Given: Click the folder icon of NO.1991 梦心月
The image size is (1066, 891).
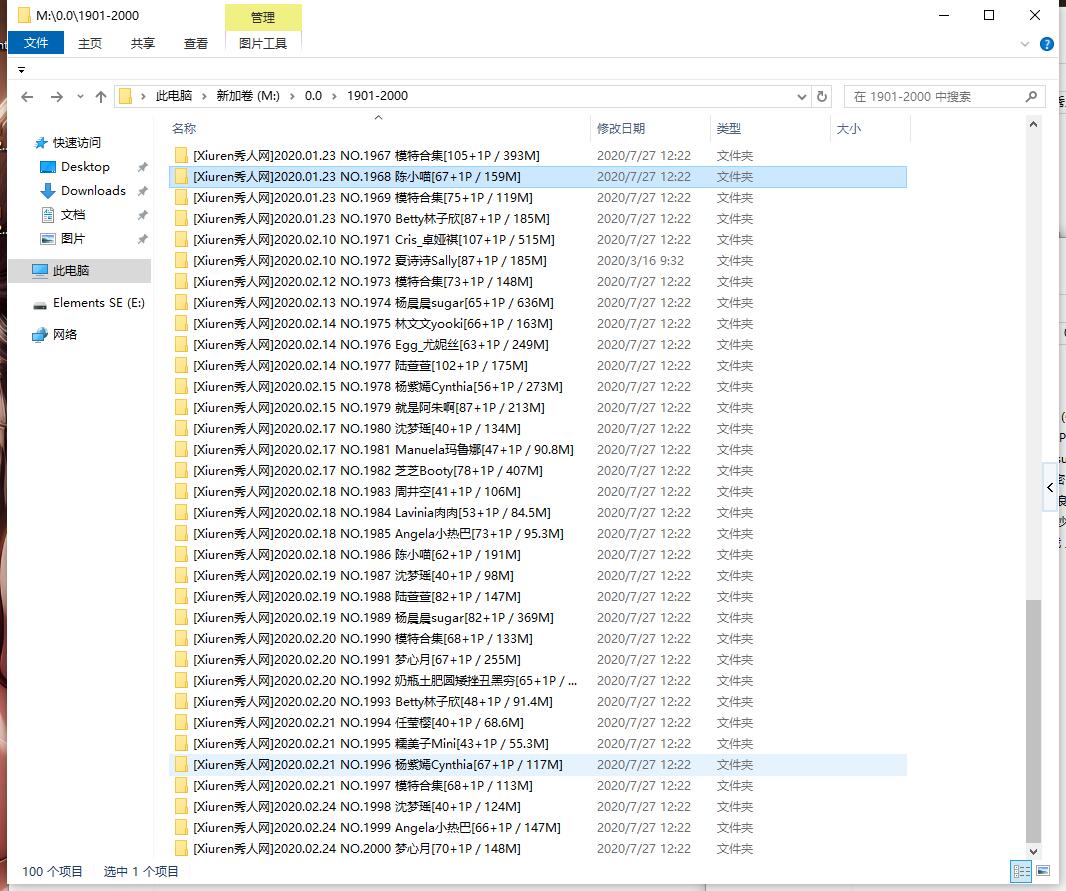Looking at the screenshot, I should 181,660.
